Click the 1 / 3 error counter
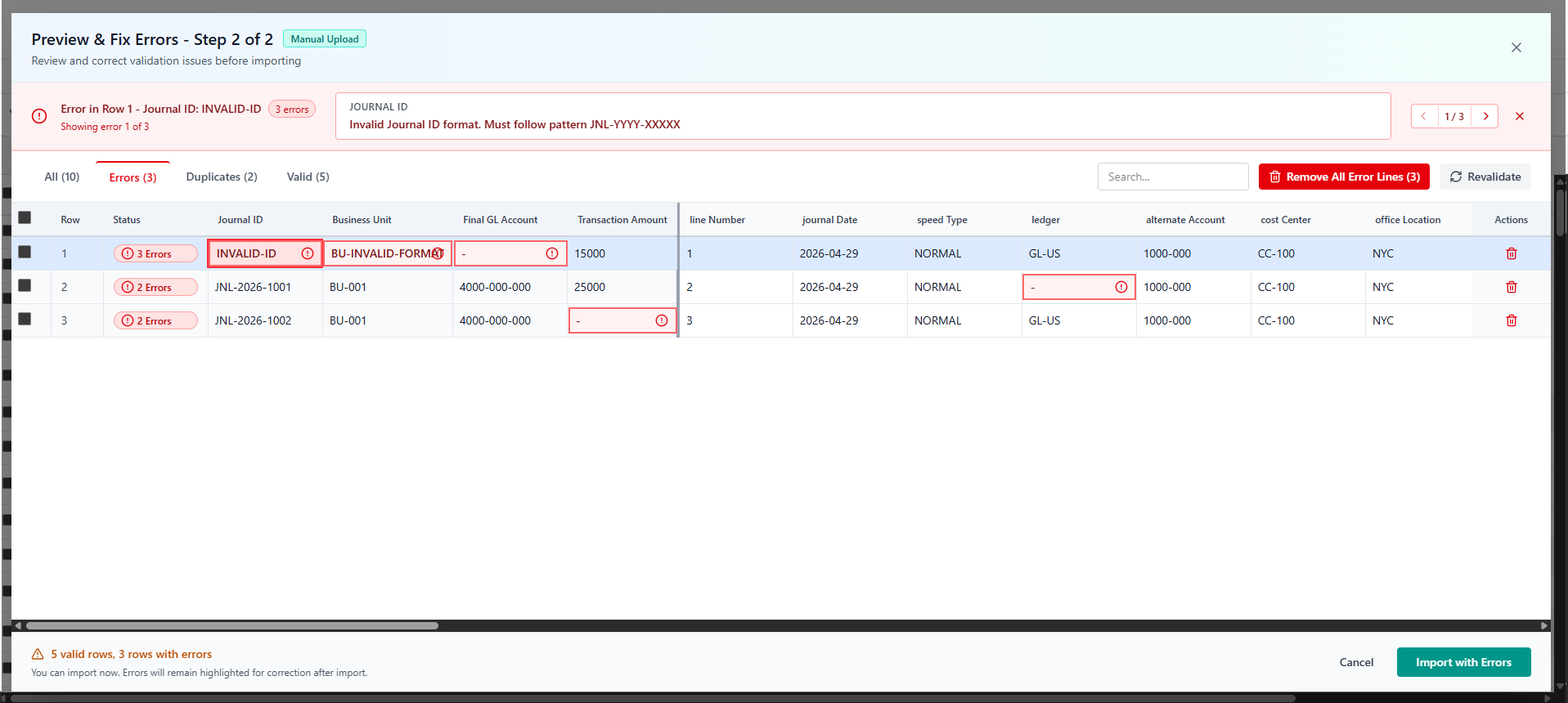1568x703 pixels. point(1454,116)
